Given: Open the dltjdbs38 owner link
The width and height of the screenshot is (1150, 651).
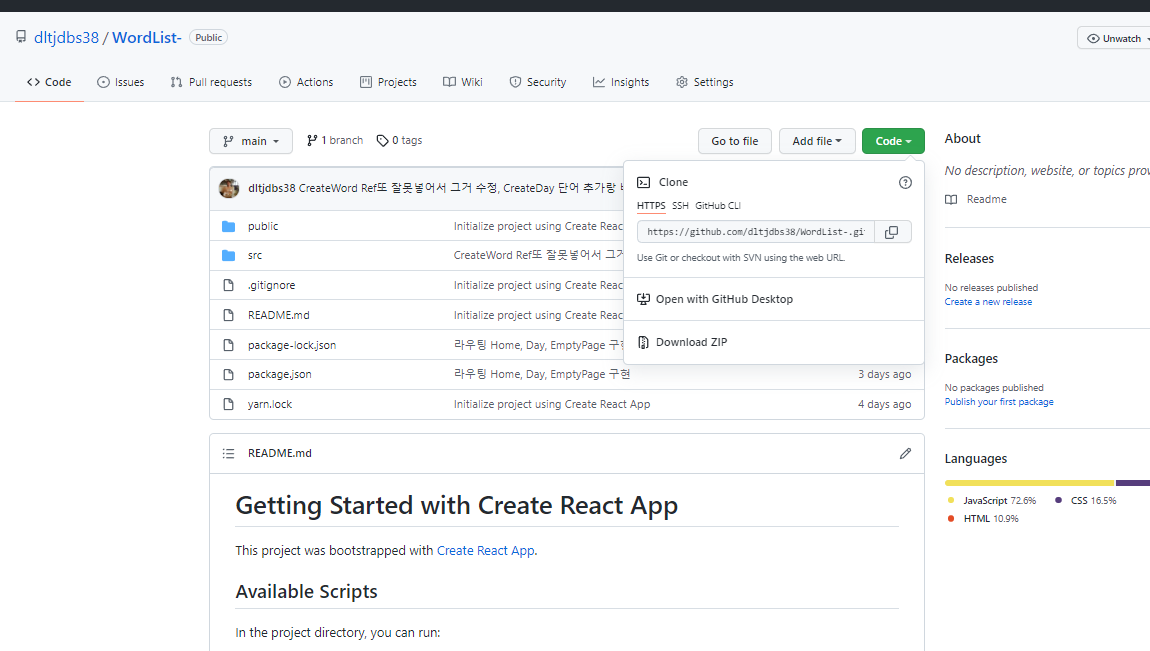Looking at the screenshot, I should 67,37.
